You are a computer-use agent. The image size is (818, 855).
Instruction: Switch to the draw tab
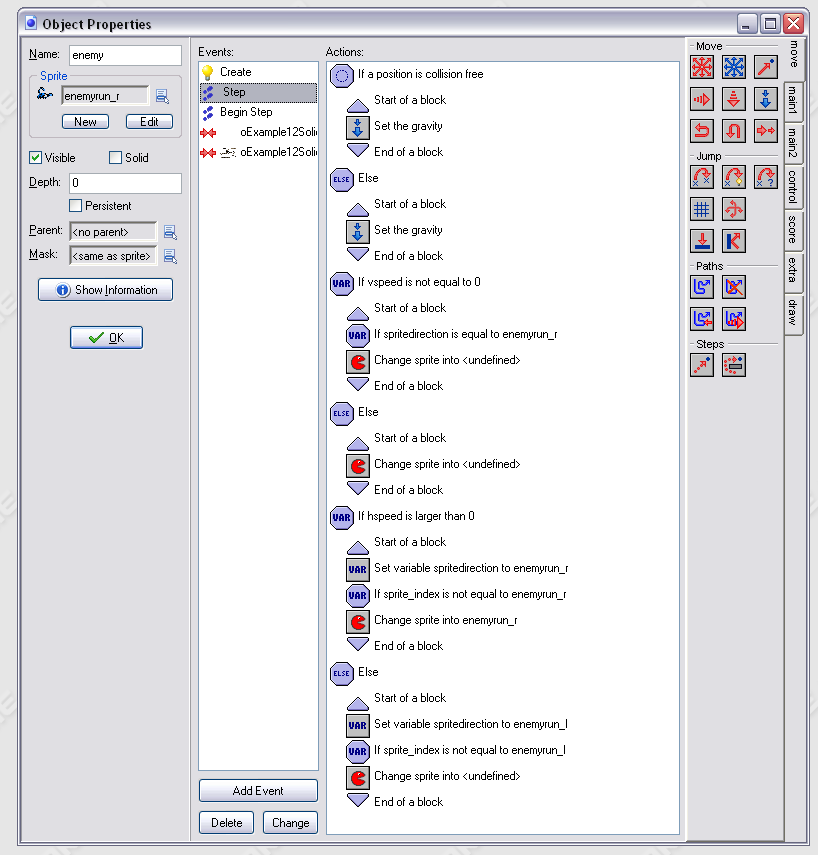tap(793, 313)
